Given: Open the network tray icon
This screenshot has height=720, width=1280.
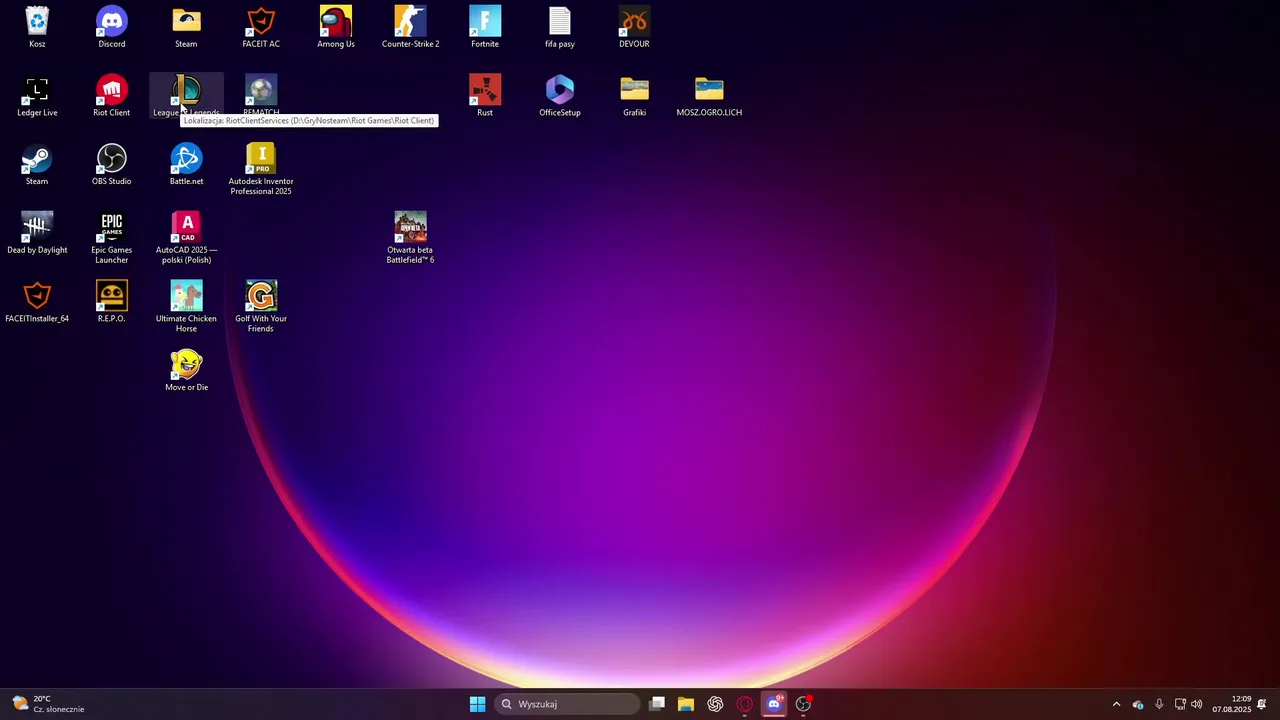Looking at the screenshot, I should [1180, 704].
